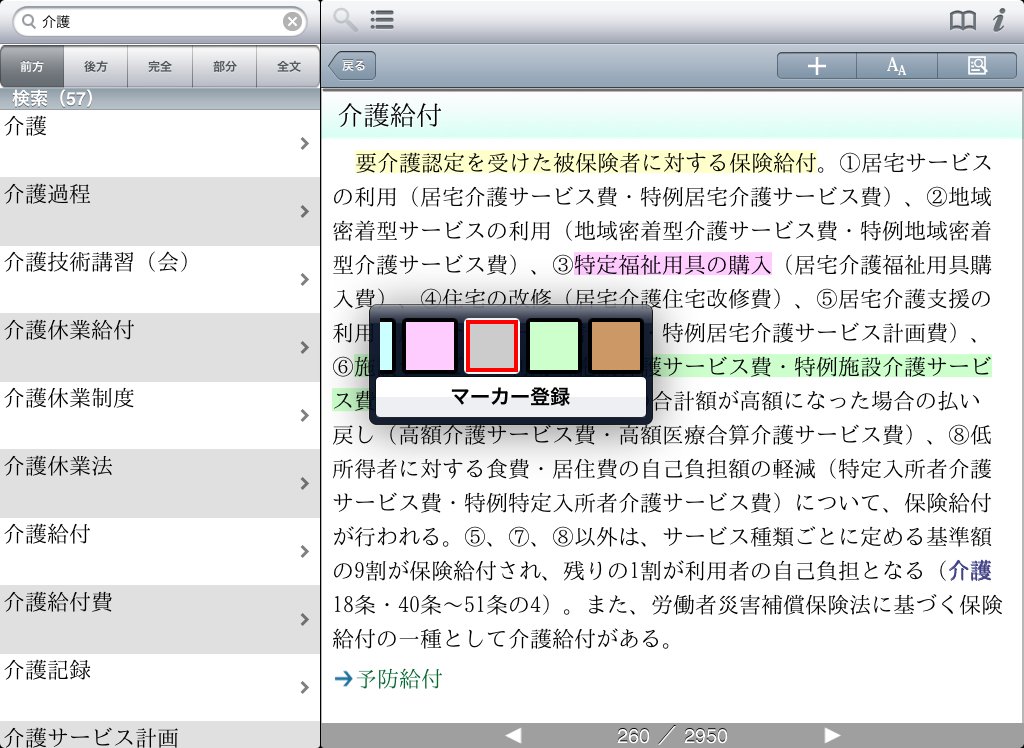
Task: Select the 全文 search tab
Action: coord(289,67)
